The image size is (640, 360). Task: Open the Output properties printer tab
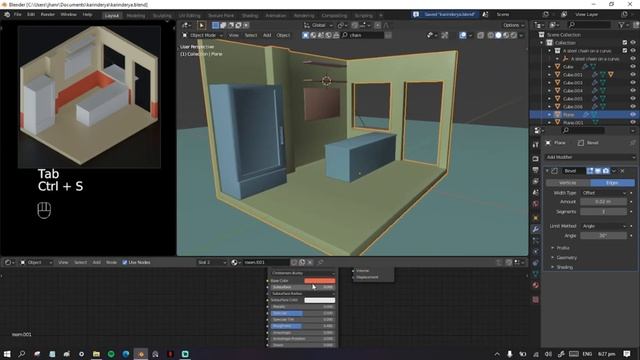(536, 170)
